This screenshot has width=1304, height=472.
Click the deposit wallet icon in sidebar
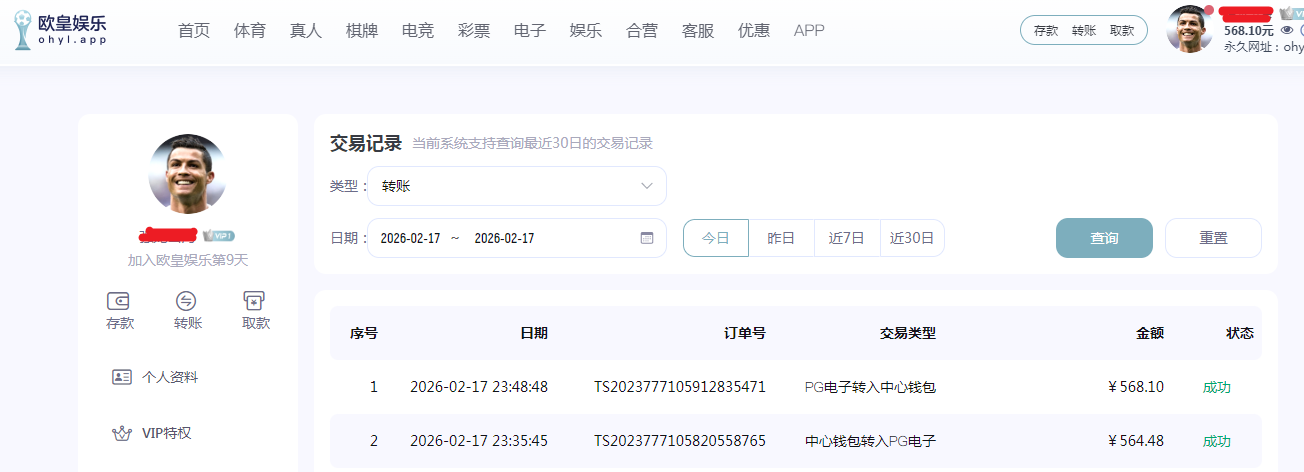point(120,301)
